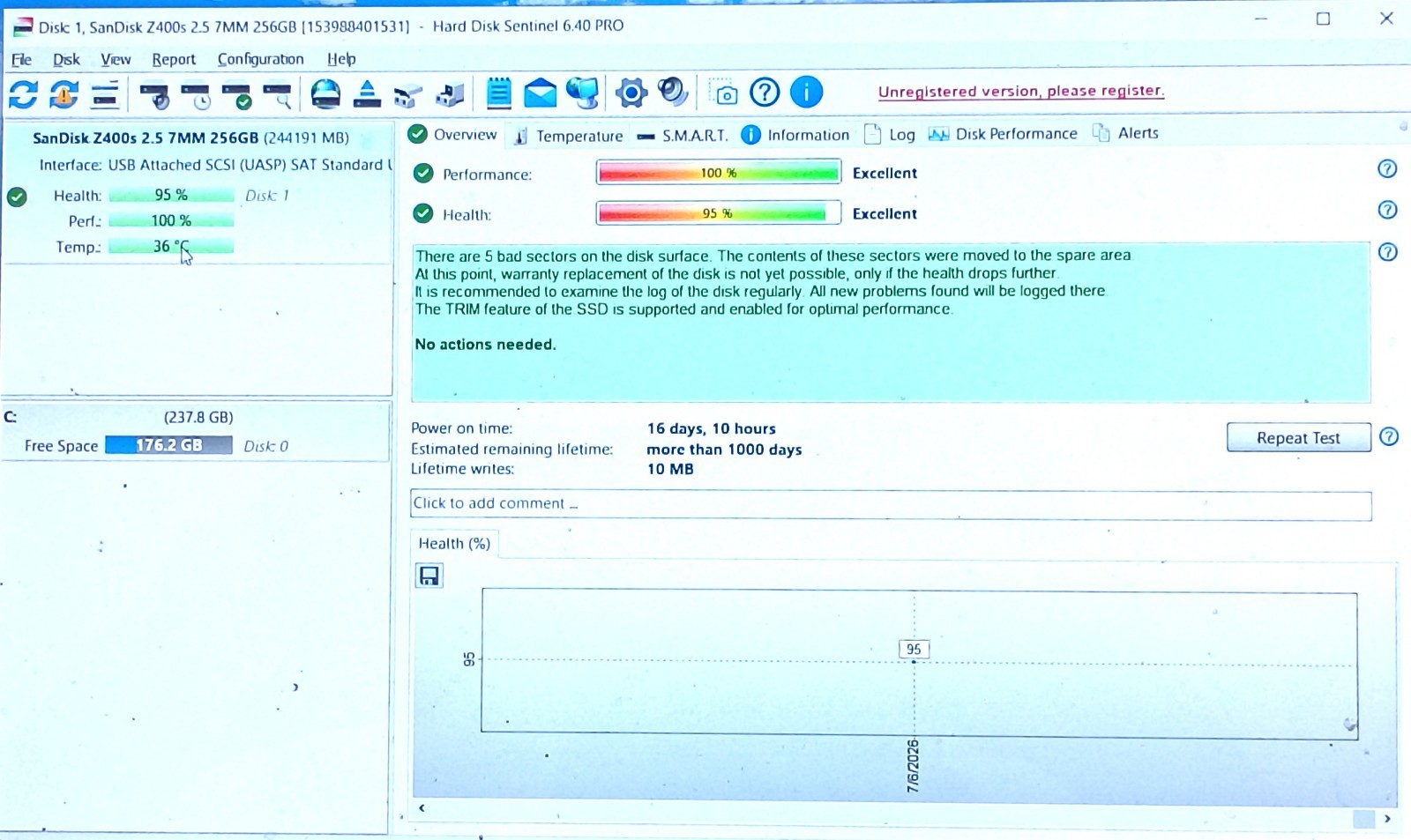Click the "No actions needed." text

click(485, 345)
